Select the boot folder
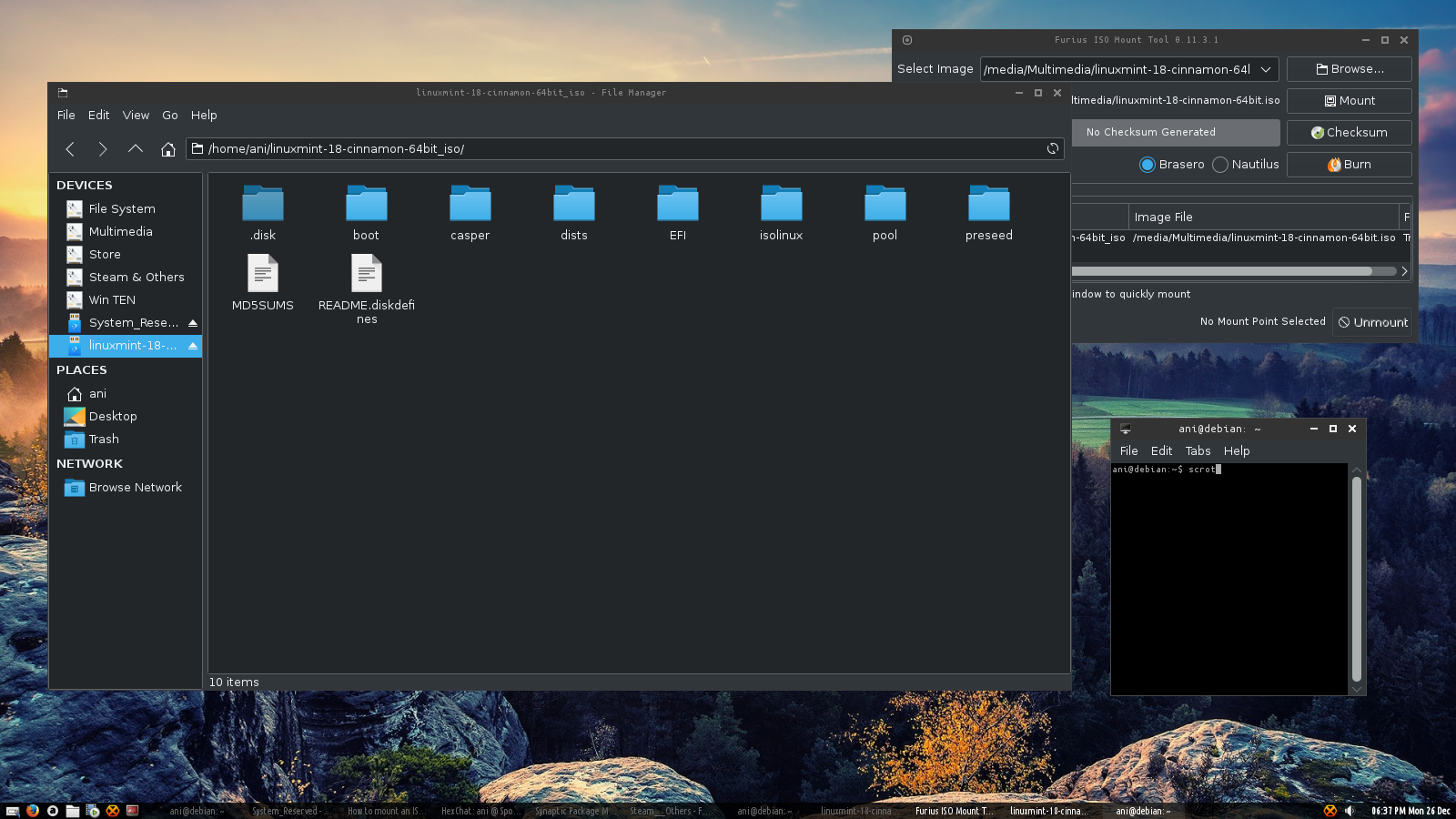This screenshot has height=819, width=1456. [367, 214]
